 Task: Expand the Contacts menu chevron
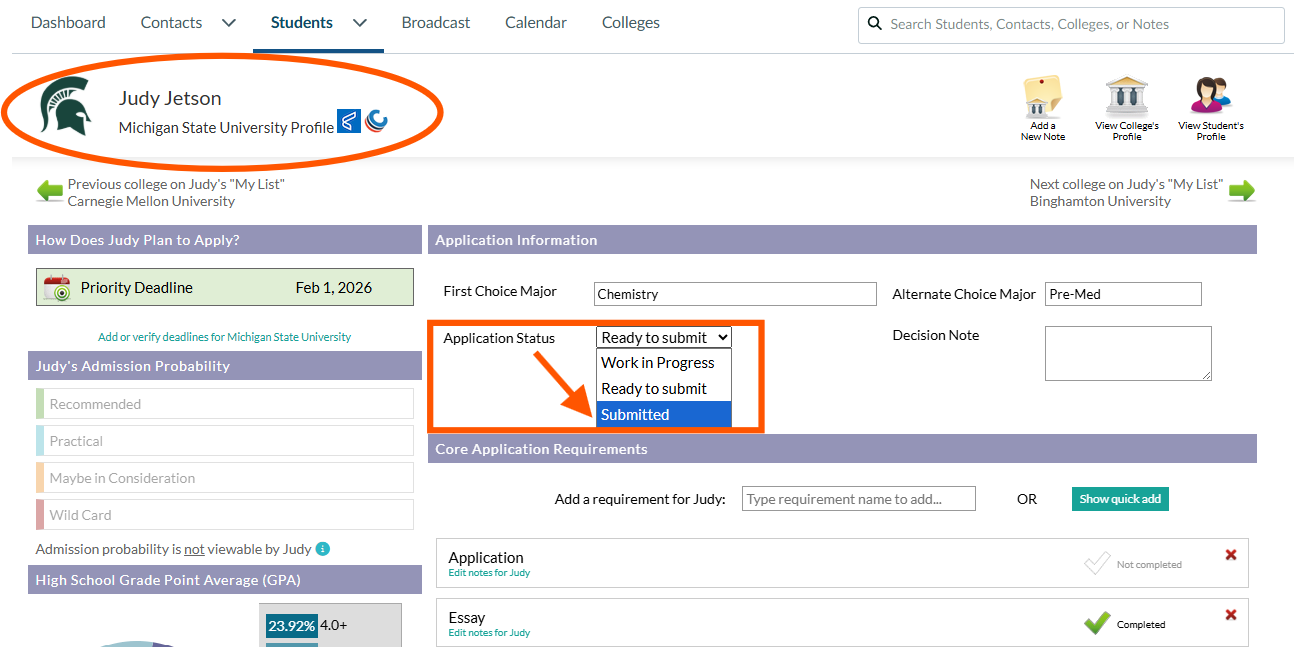point(228,23)
